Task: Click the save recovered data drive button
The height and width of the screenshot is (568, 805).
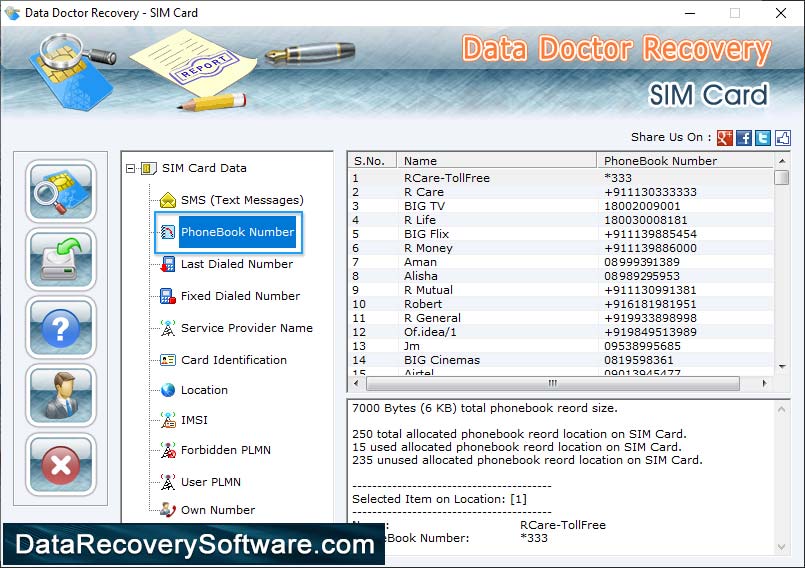Action: tap(61, 259)
